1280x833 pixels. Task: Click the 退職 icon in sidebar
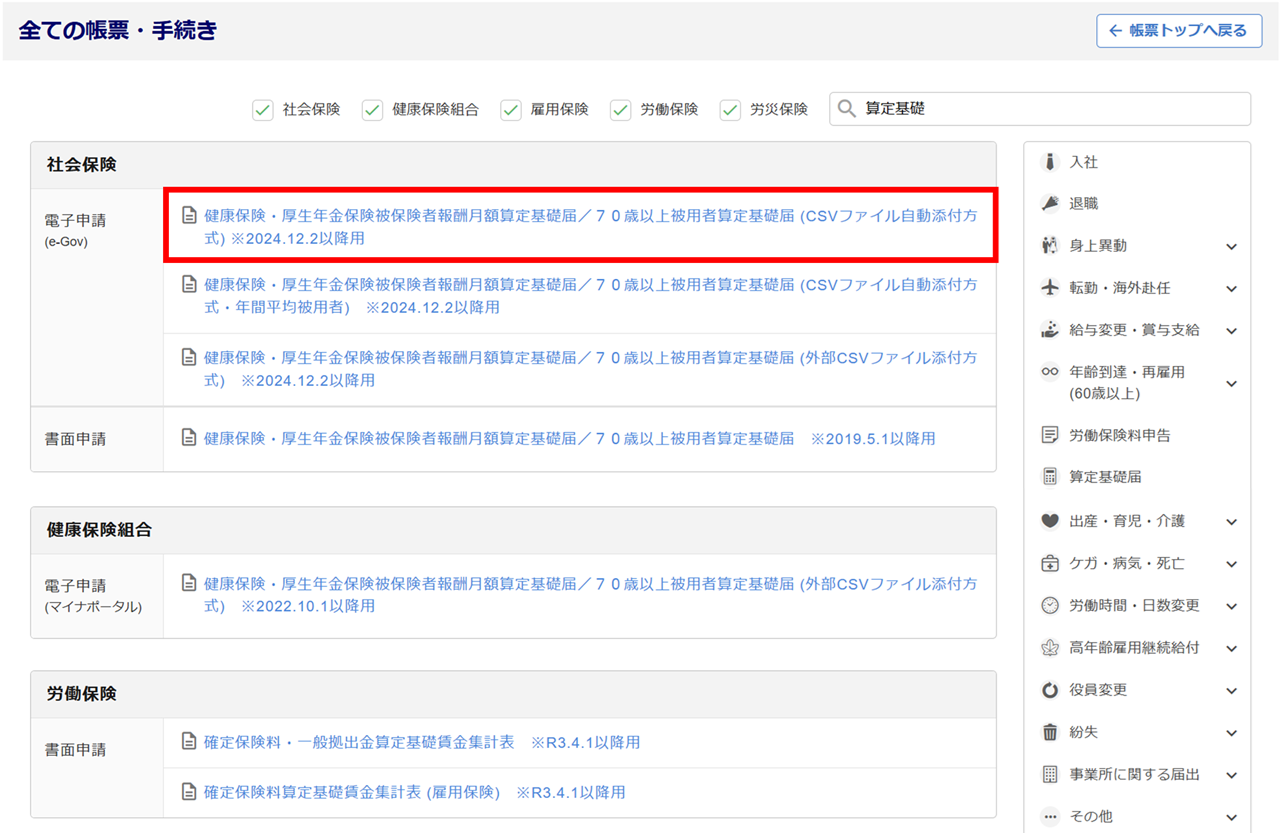tap(1050, 204)
